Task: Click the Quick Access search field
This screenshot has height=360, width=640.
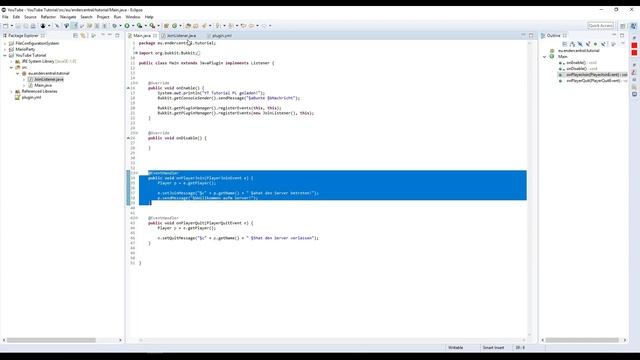Action: pos(600,26)
